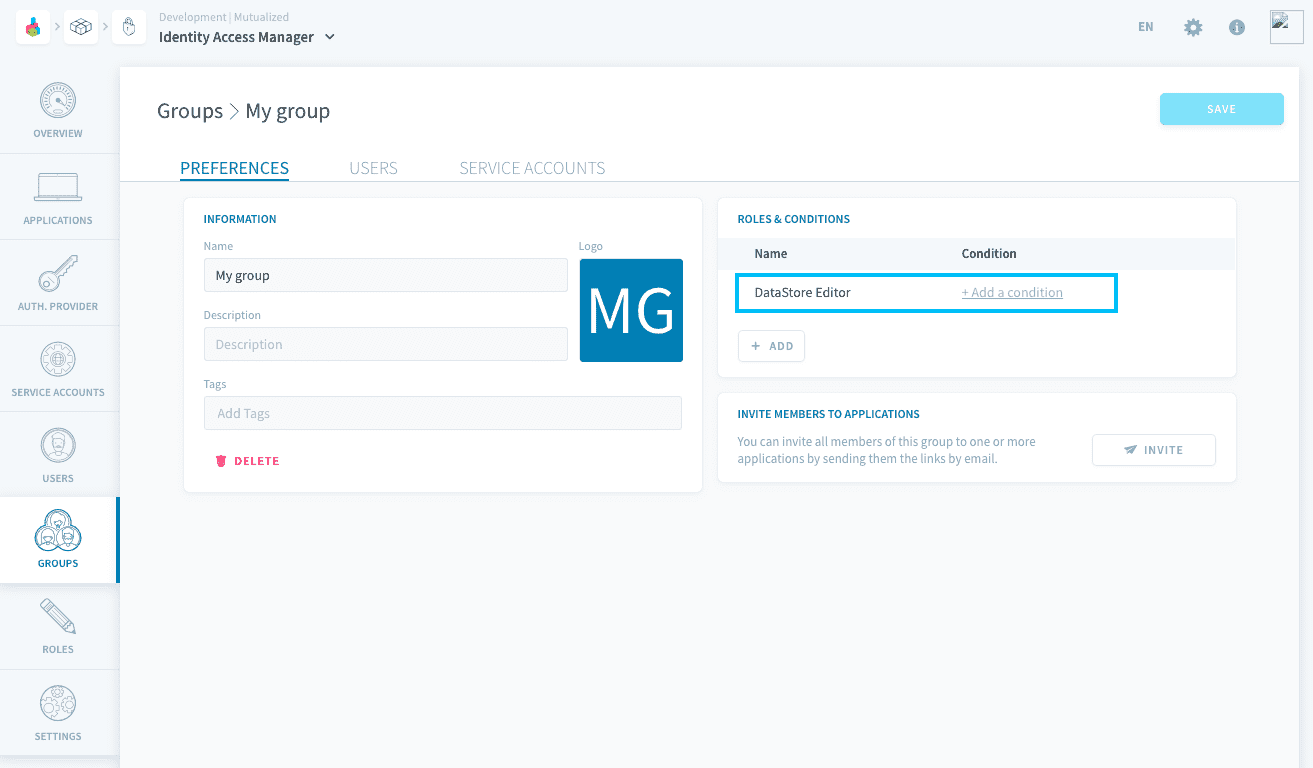The width and height of the screenshot is (1313, 768).
Task: Click the Delete group button
Action: click(247, 461)
